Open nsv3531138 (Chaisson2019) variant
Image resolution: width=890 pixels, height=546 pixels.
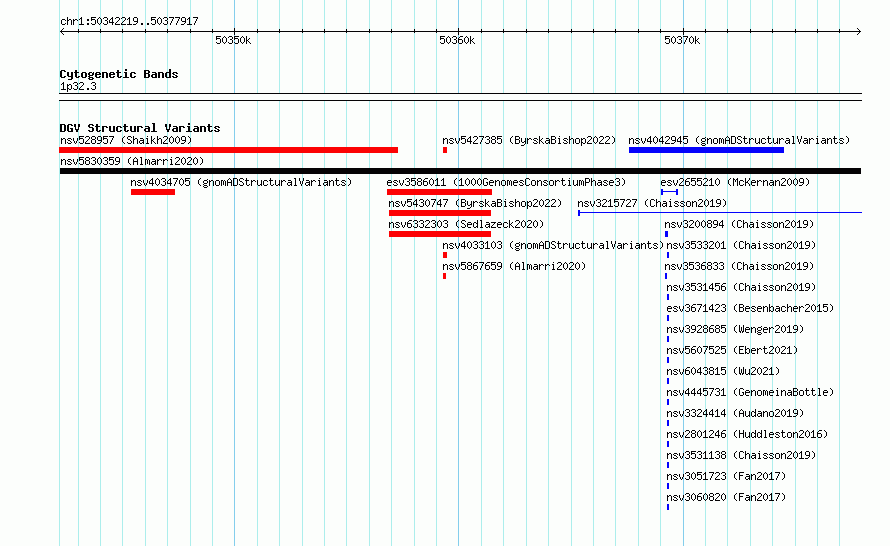tap(741, 455)
